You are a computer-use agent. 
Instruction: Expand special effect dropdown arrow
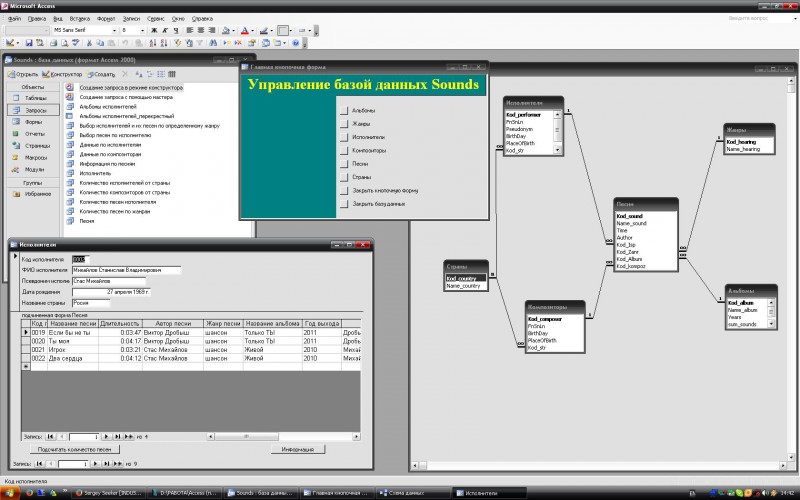[x=310, y=31]
